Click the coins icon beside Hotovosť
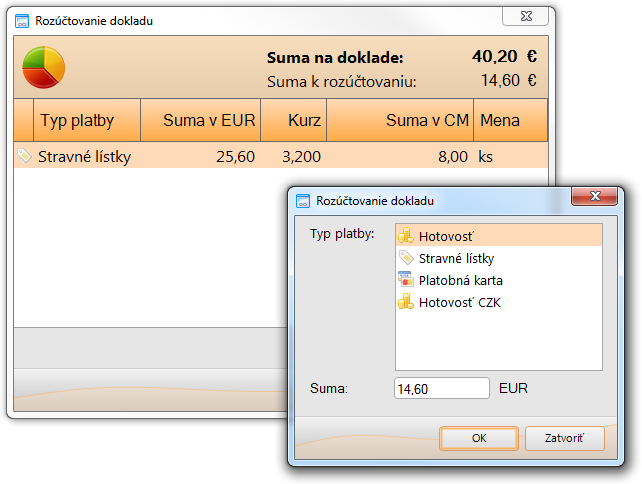The width and height of the screenshot is (642, 484). coord(406,236)
